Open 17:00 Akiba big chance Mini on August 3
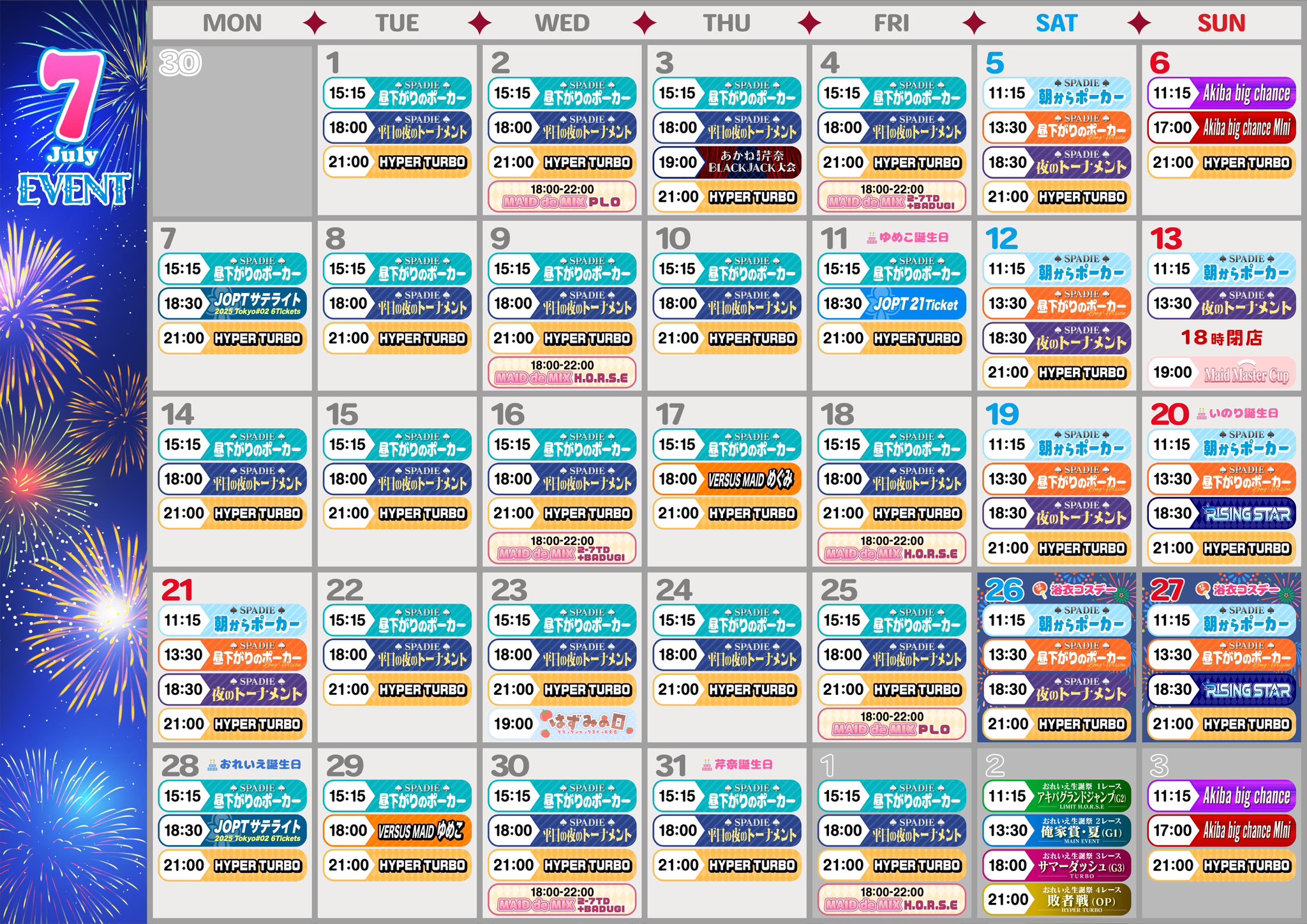Viewport: 1307px width, 924px height. [1221, 831]
